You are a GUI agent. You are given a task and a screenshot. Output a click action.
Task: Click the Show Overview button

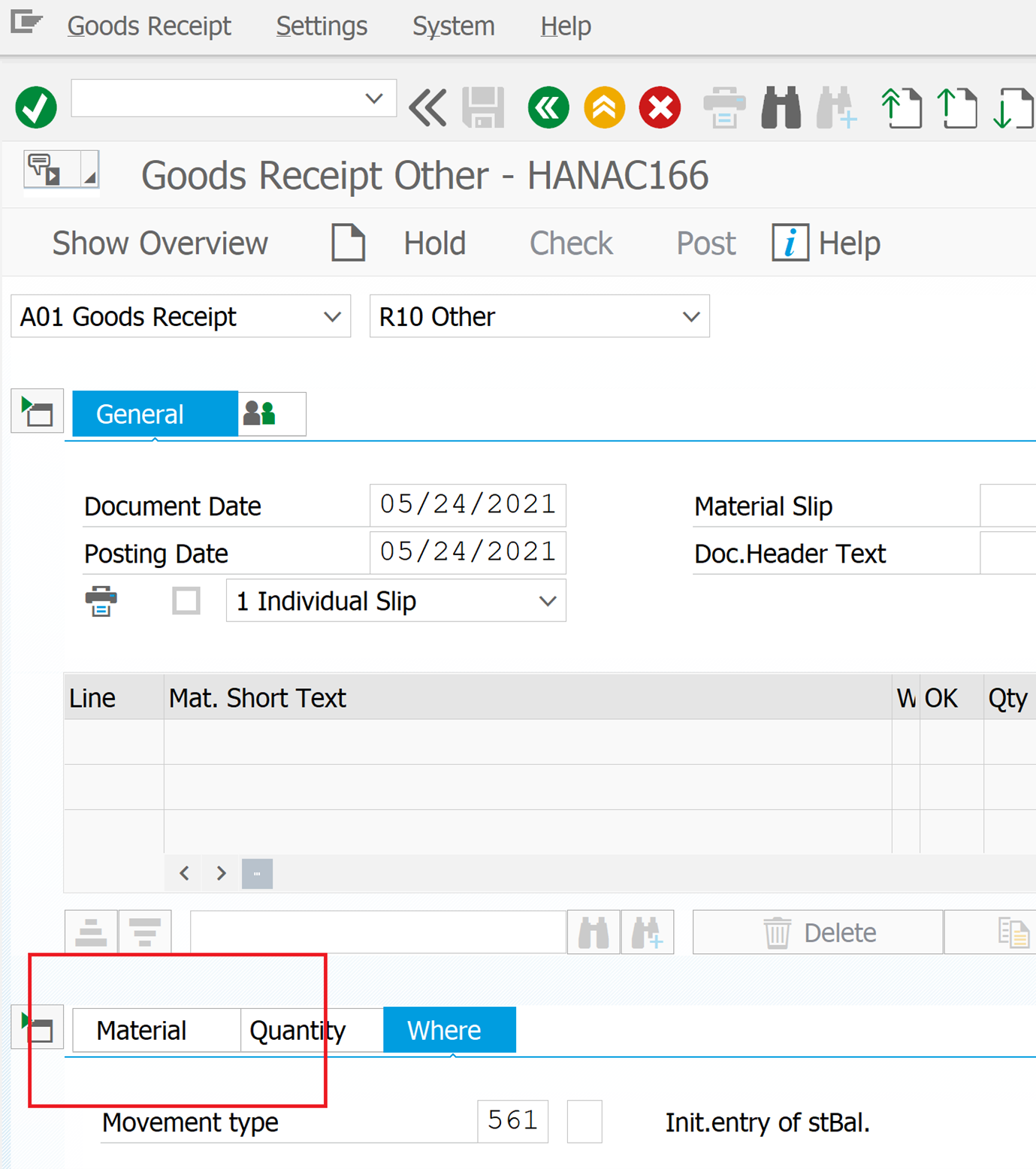pyautogui.click(x=159, y=243)
